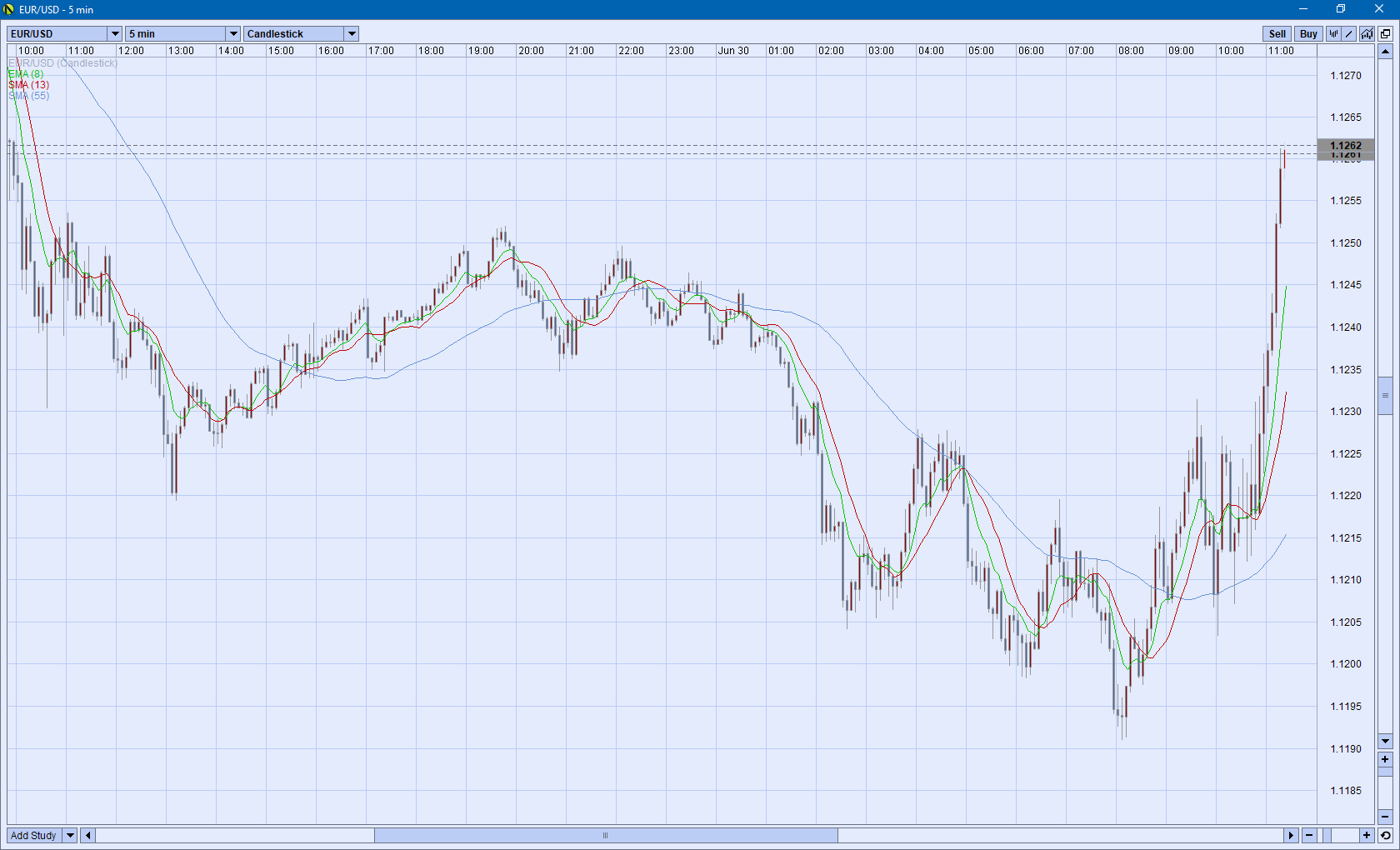This screenshot has height=850, width=1400.
Task: Select the trend line drawing tool
Action: [1349, 34]
